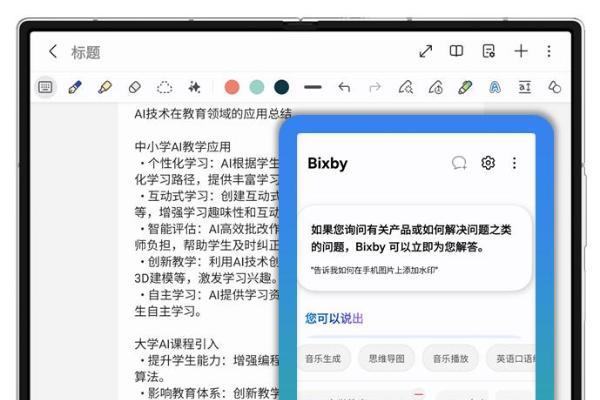The width and height of the screenshot is (600, 400).
Task: Click the line 3D建模等，激发学习兴趣
Action: tap(206, 278)
